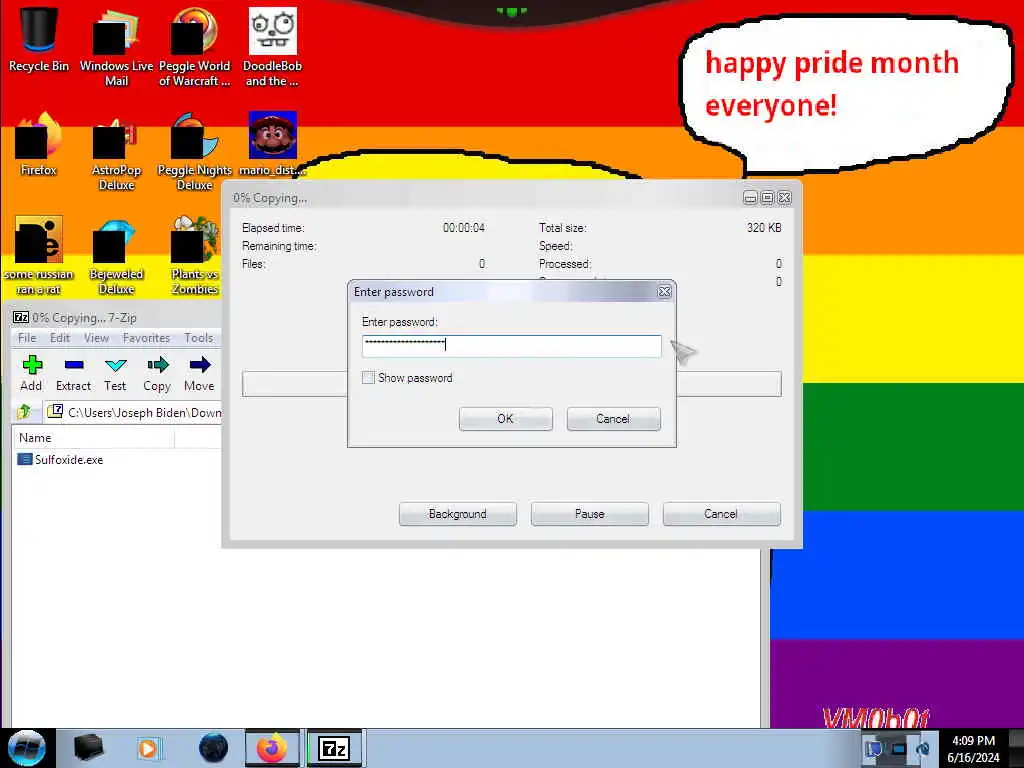
Task: Open the Favorites menu in 7-Zip
Action: pyautogui.click(x=146, y=338)
